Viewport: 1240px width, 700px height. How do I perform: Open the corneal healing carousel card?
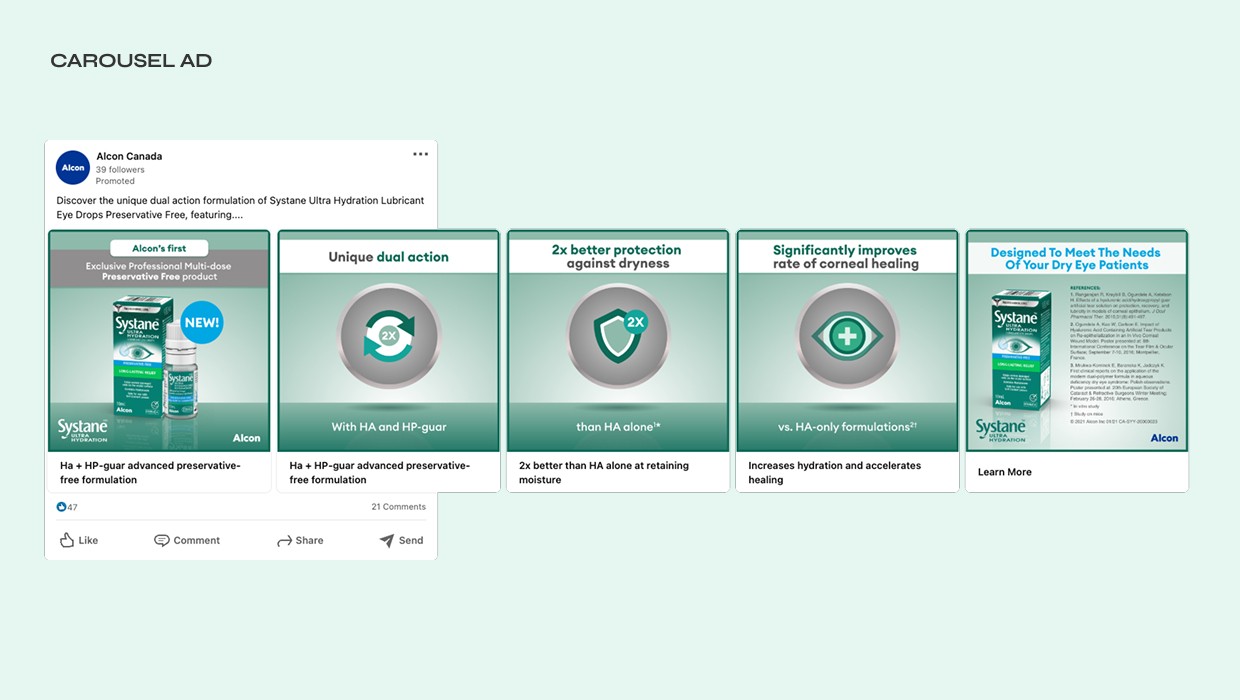click(848, 341)
